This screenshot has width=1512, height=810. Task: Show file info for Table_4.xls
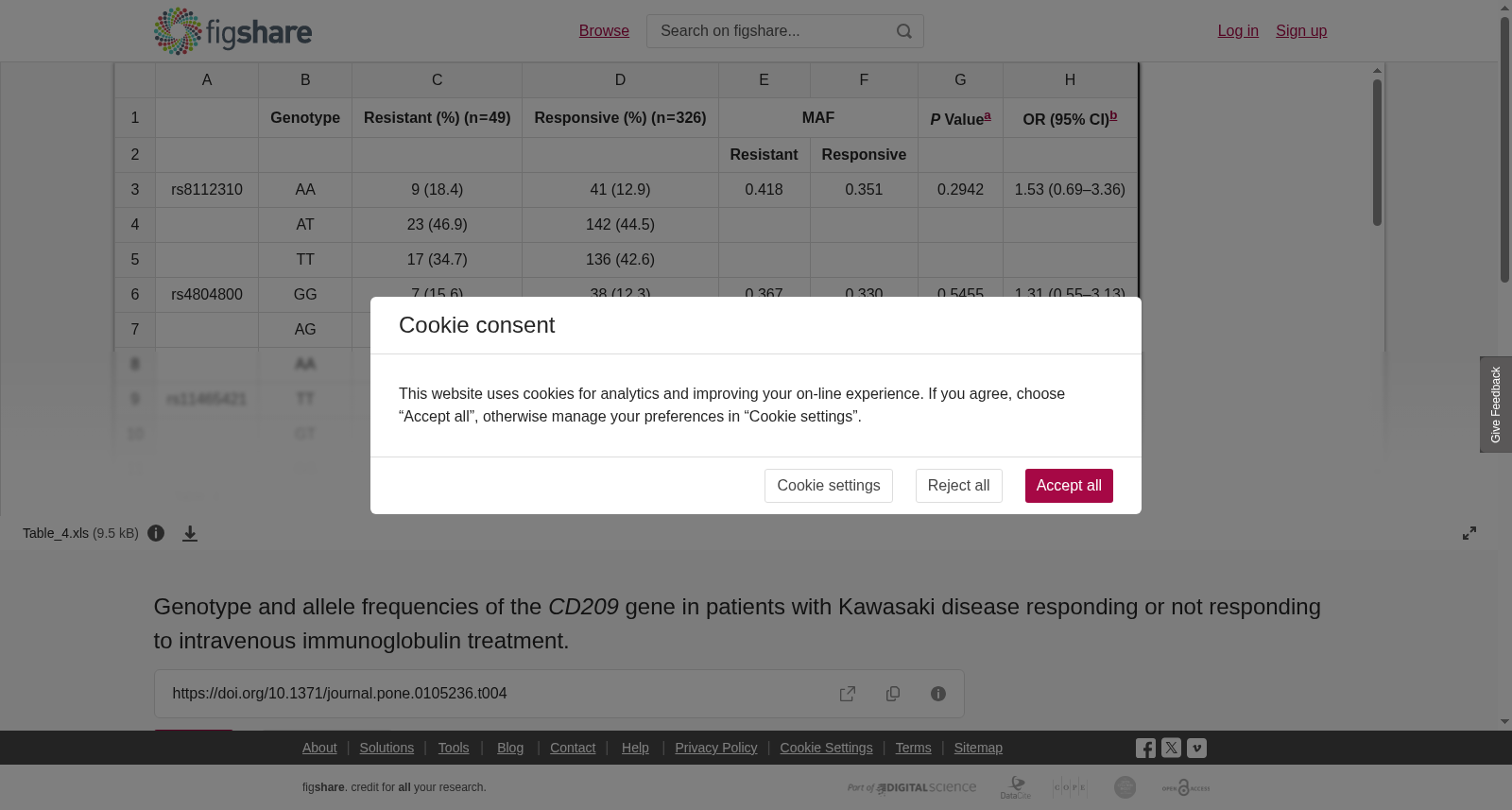point(156,533)
